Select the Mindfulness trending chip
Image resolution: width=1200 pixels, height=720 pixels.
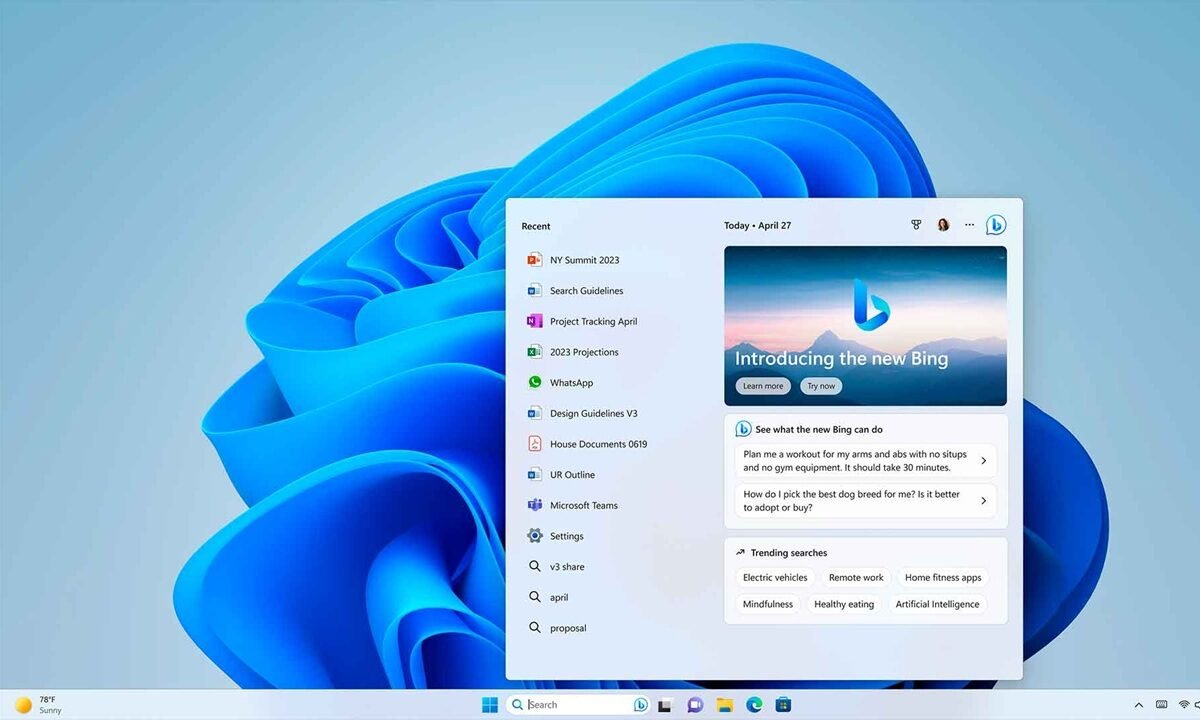pos(768,604)
